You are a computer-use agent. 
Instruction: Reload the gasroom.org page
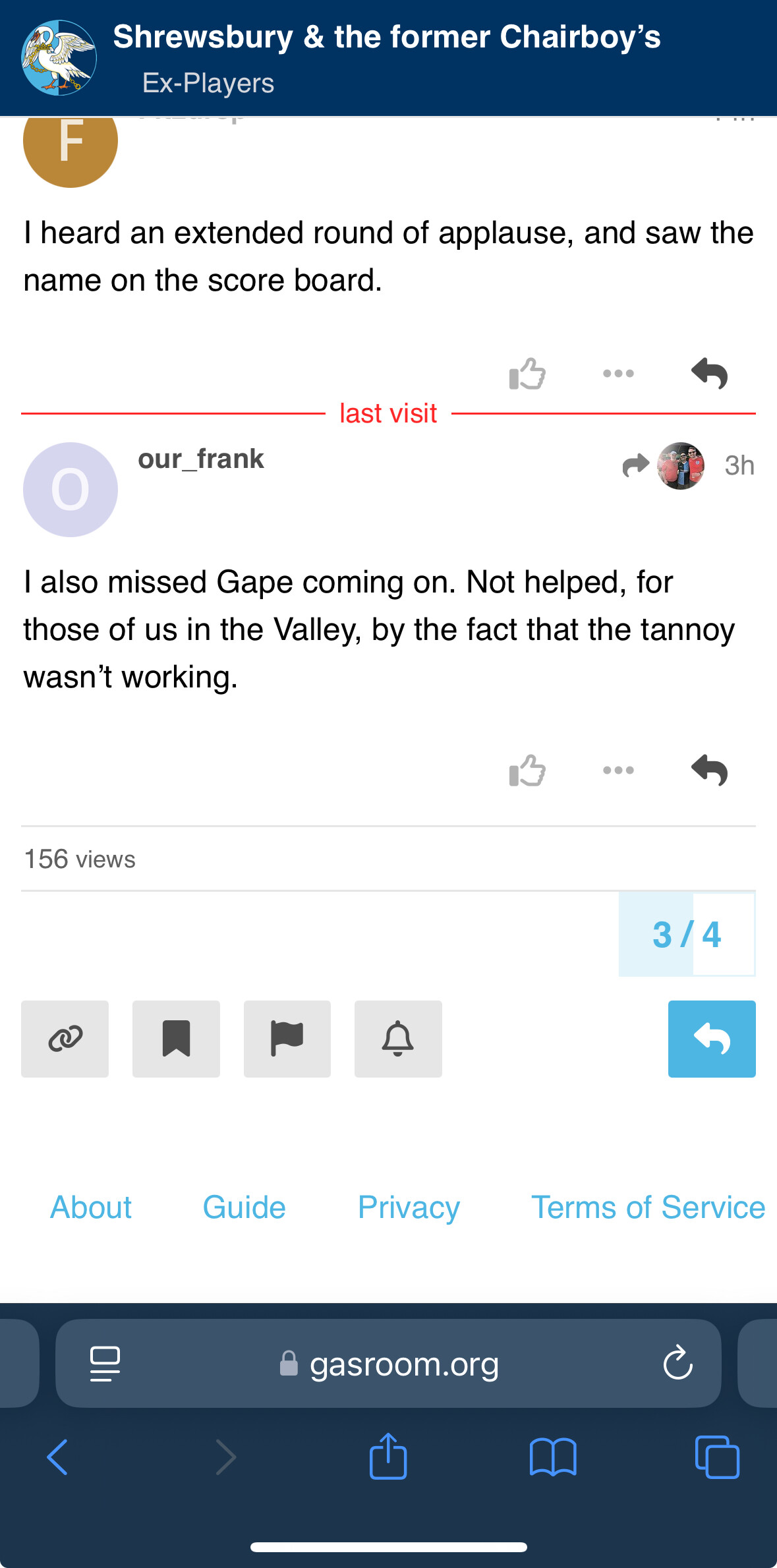(x=677, y=1363)
